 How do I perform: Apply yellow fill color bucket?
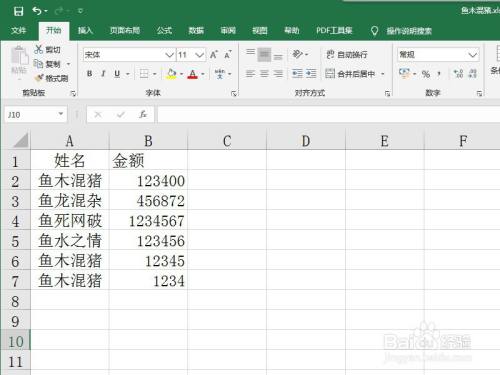(x=171, y=74)
